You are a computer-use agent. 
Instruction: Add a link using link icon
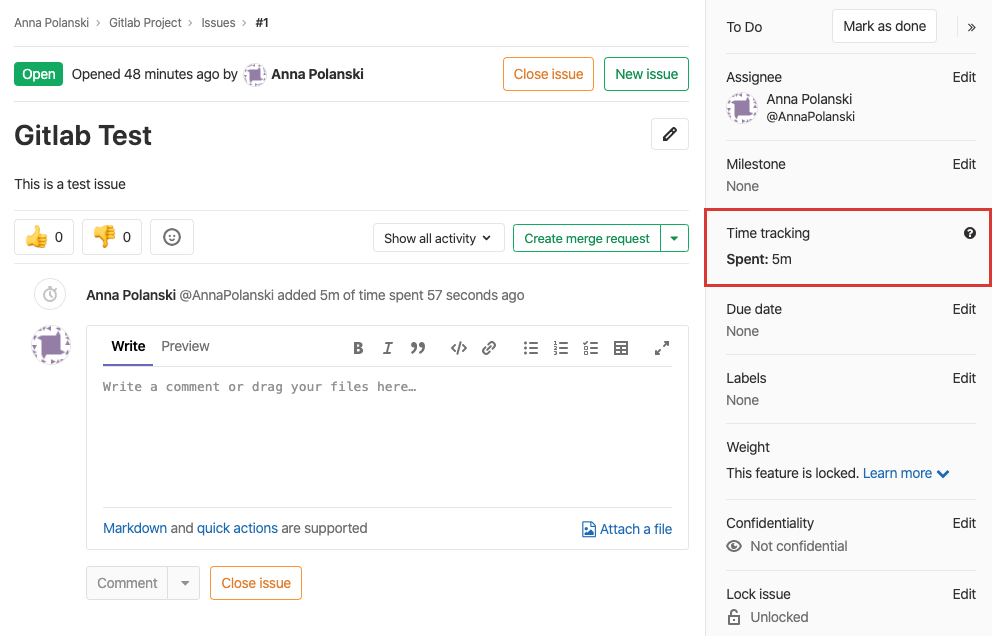click(x=488, y=348)
